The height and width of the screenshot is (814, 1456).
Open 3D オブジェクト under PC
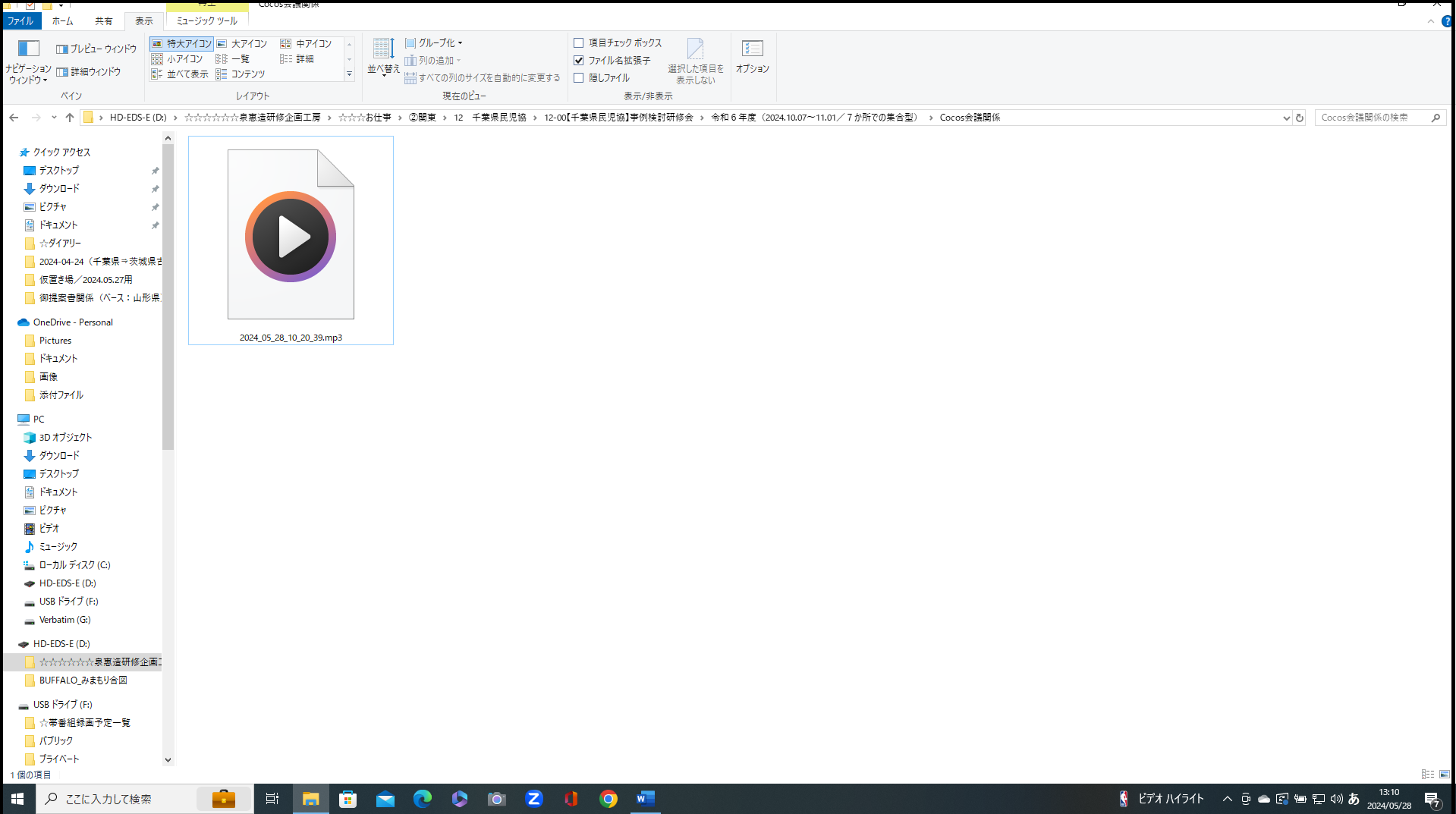pos(65,438)
